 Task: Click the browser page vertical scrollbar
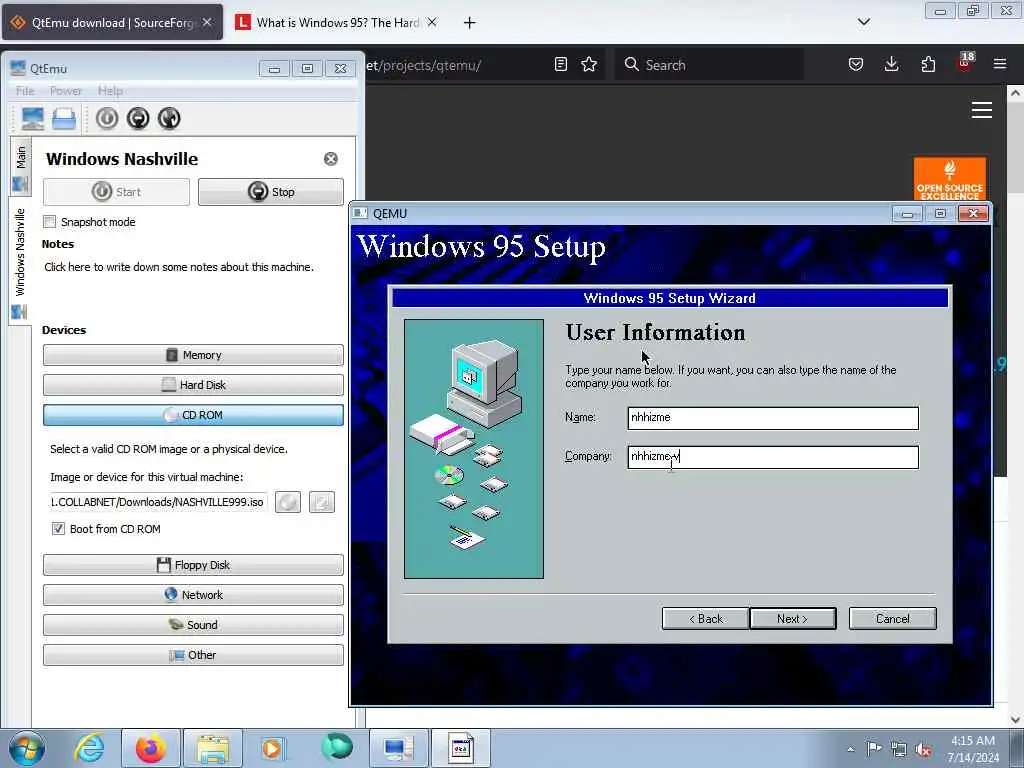click(1015, 405)
